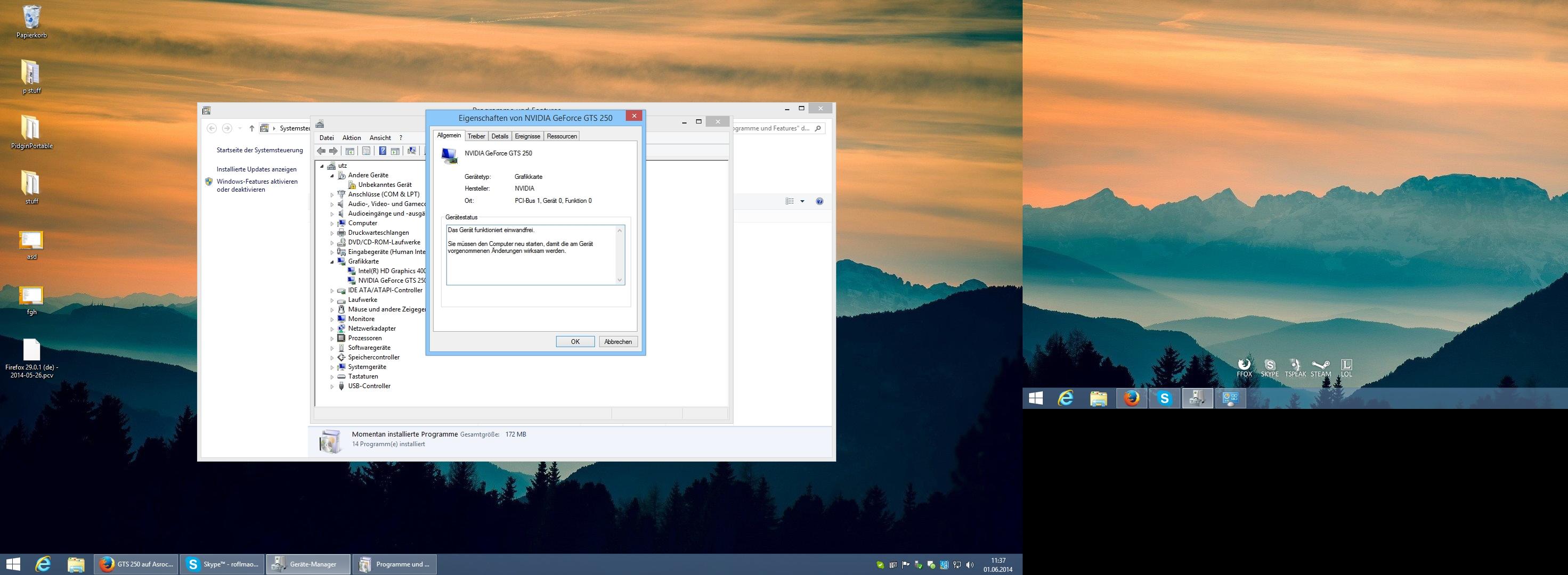Click the properties sheet toolbar icon
1568x575 pixels.
point(366,151)
